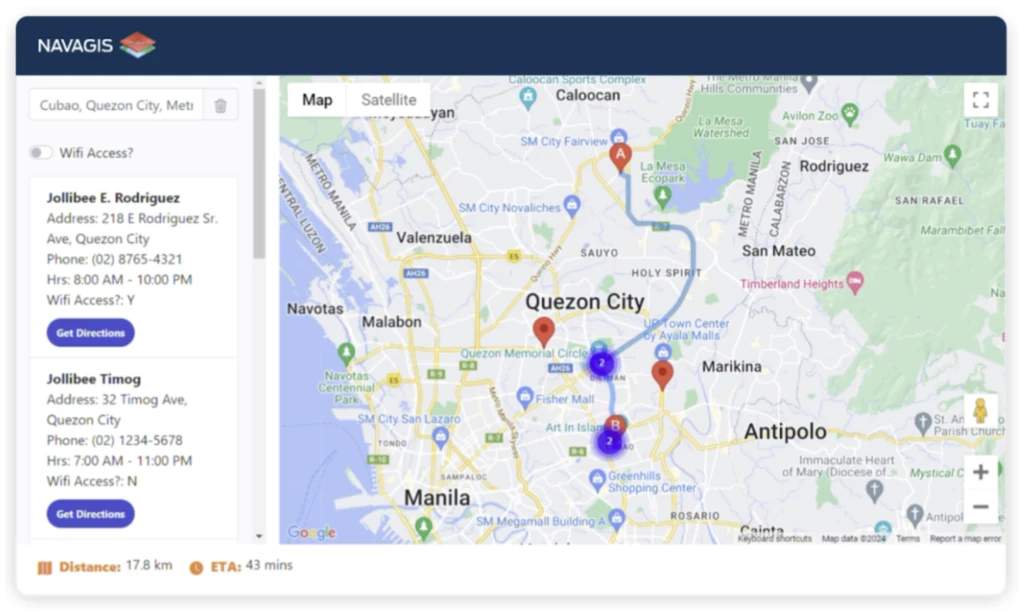Click the Cubao location search field
This screenshot has height=613, width=1024.
pos(117,105)
